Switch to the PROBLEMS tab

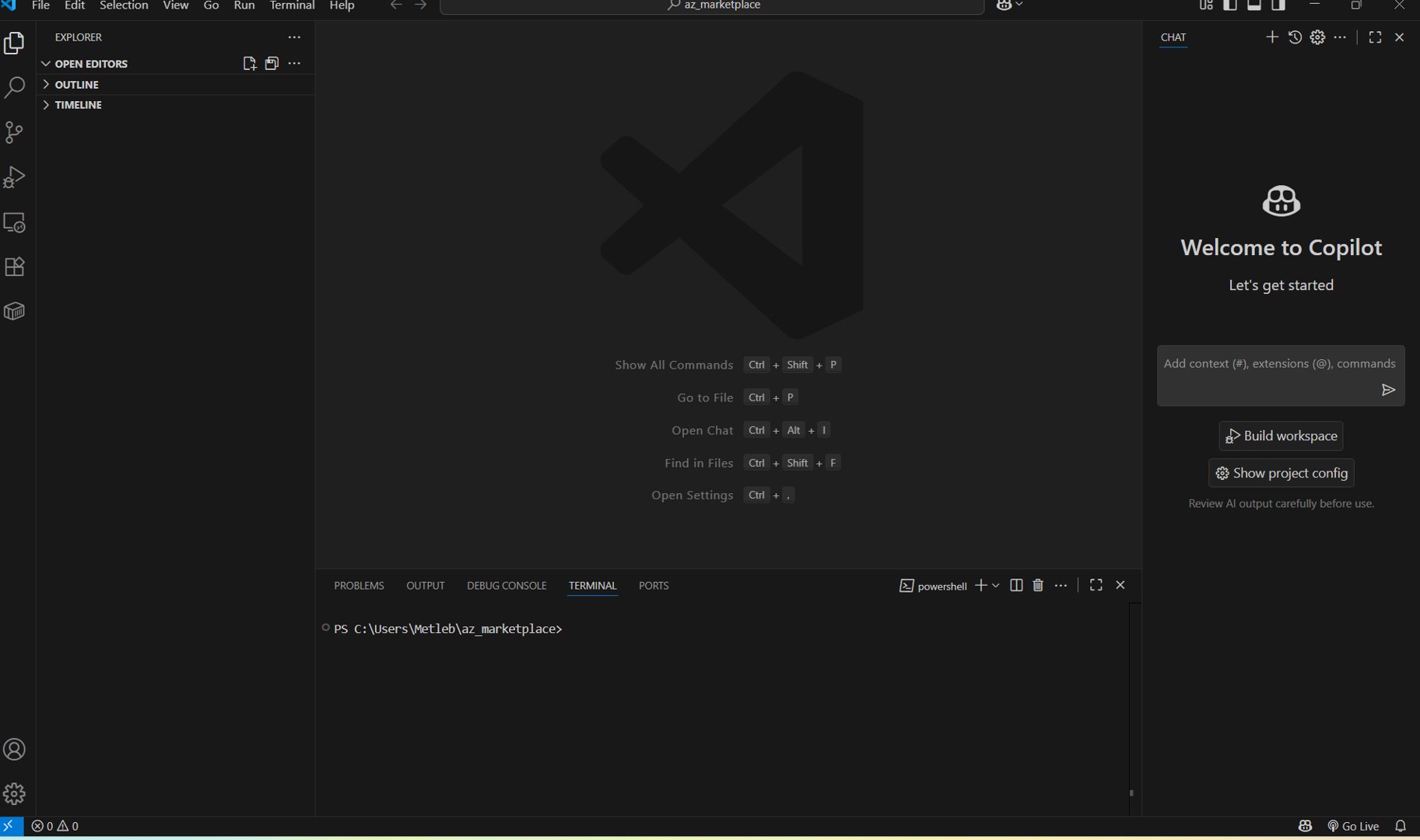click(x=359, y=586)
